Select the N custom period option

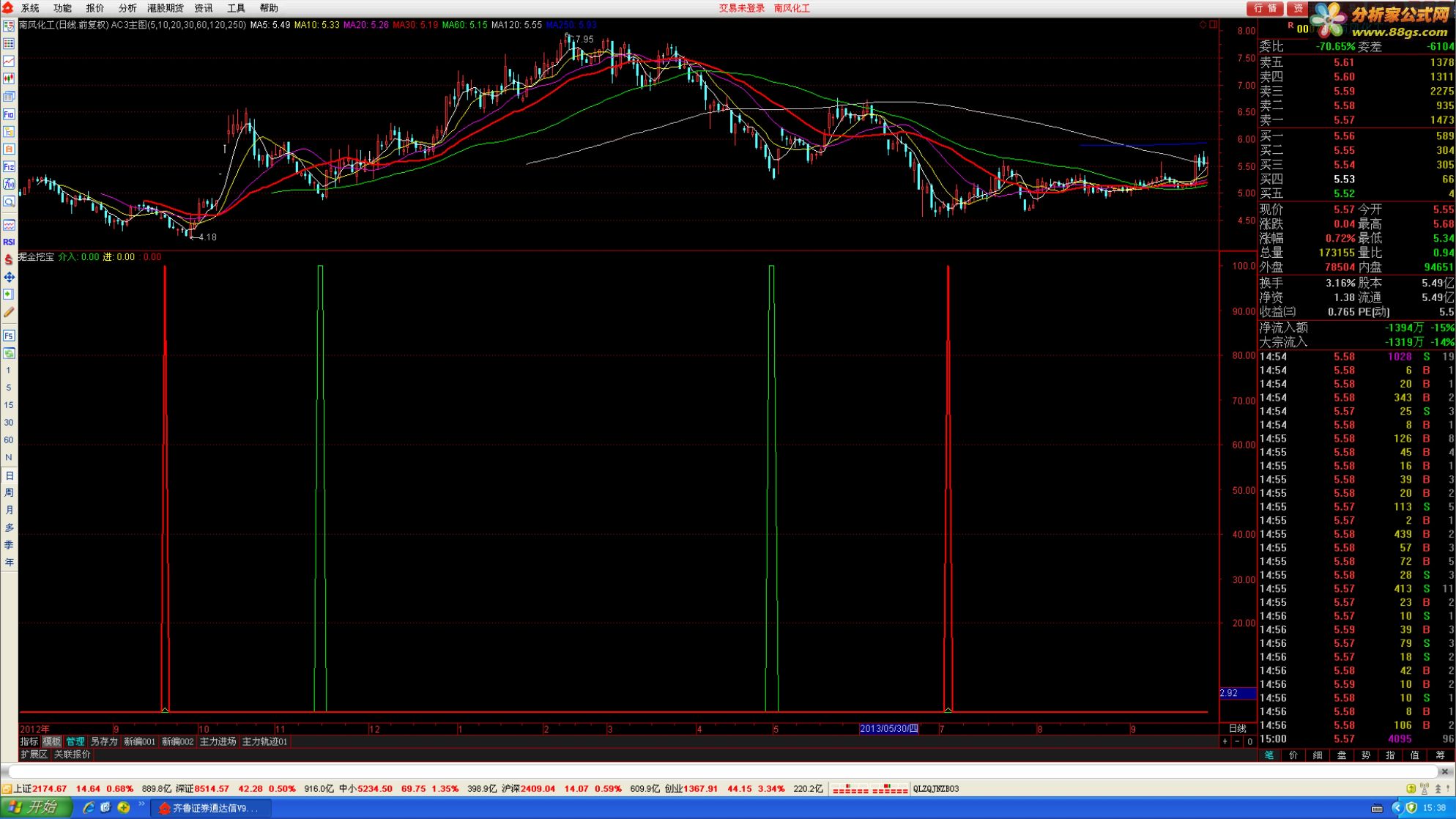click(9, 459)
